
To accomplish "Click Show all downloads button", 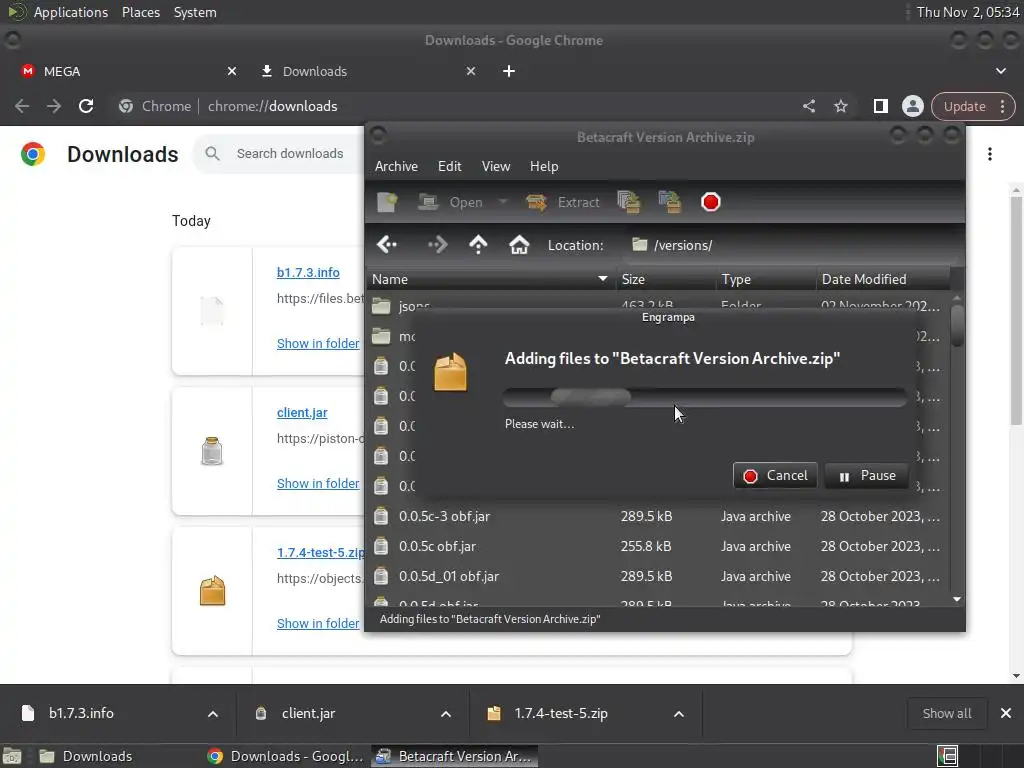I will 947,714.
